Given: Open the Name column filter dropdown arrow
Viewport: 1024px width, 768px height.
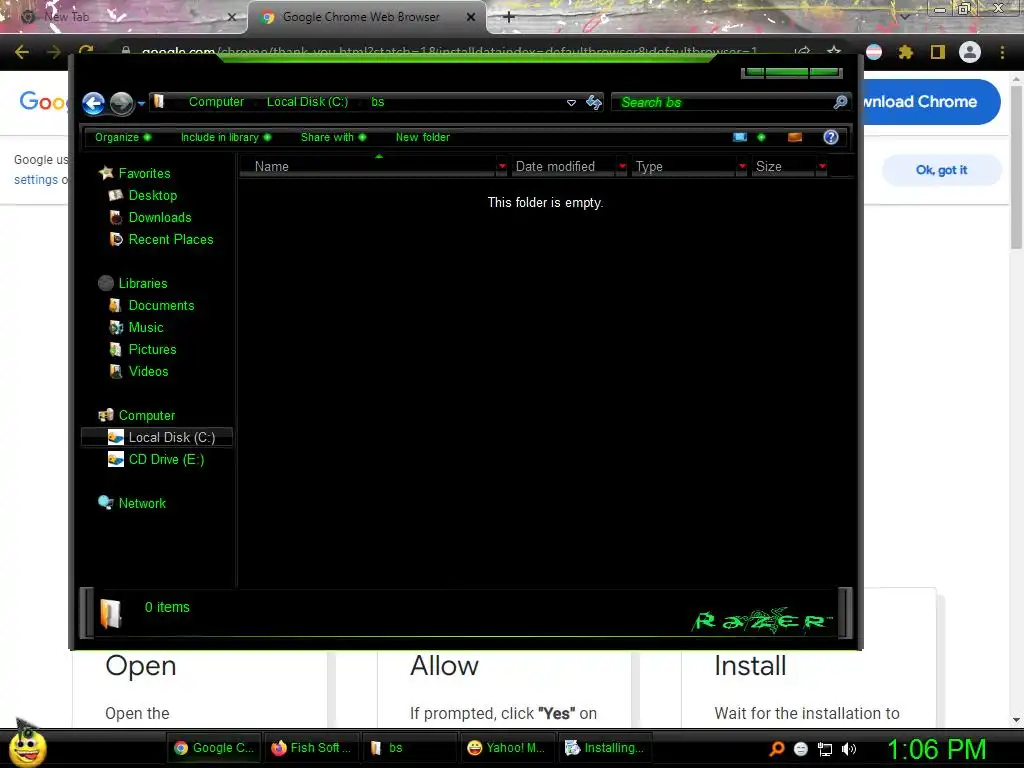Looking at the screenshot, I should point(502,167).
